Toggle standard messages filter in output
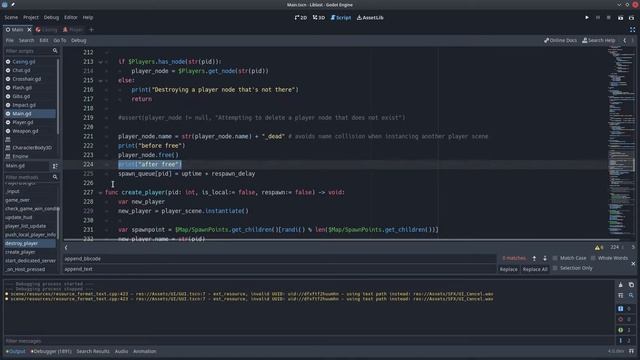Screen dimensions: 640x360 [625, 309]
